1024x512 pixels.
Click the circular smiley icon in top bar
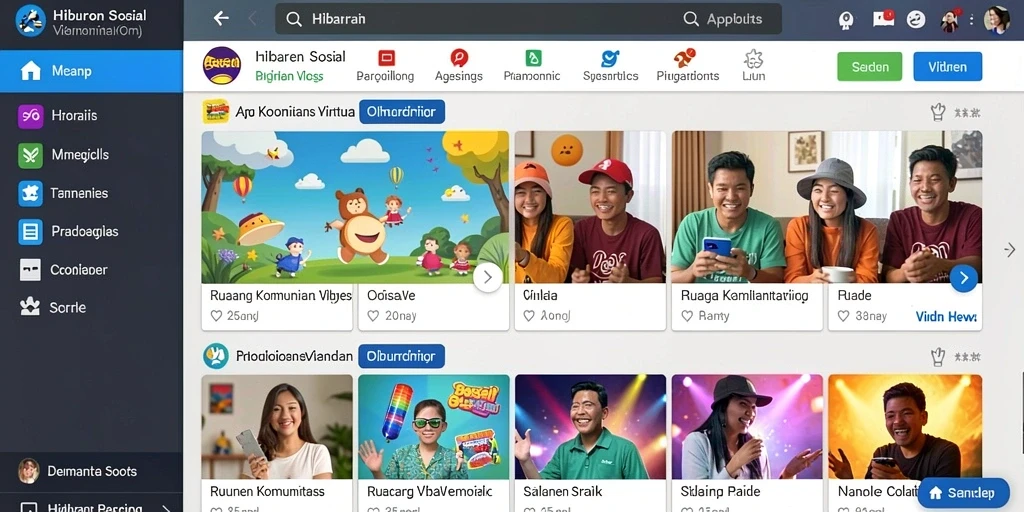click(x=916, y=20)
